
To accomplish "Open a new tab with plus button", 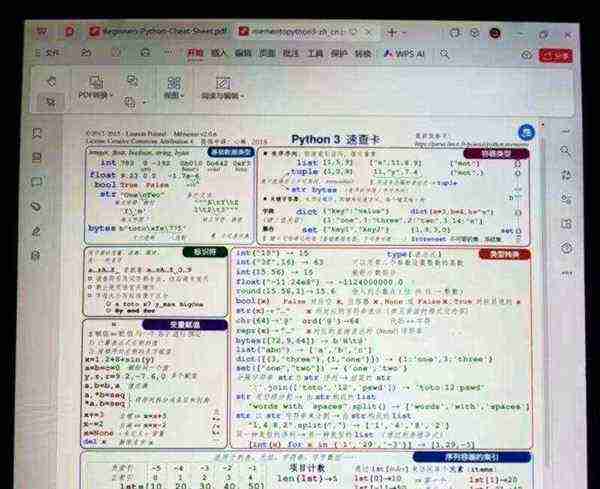I will [391, 33].
